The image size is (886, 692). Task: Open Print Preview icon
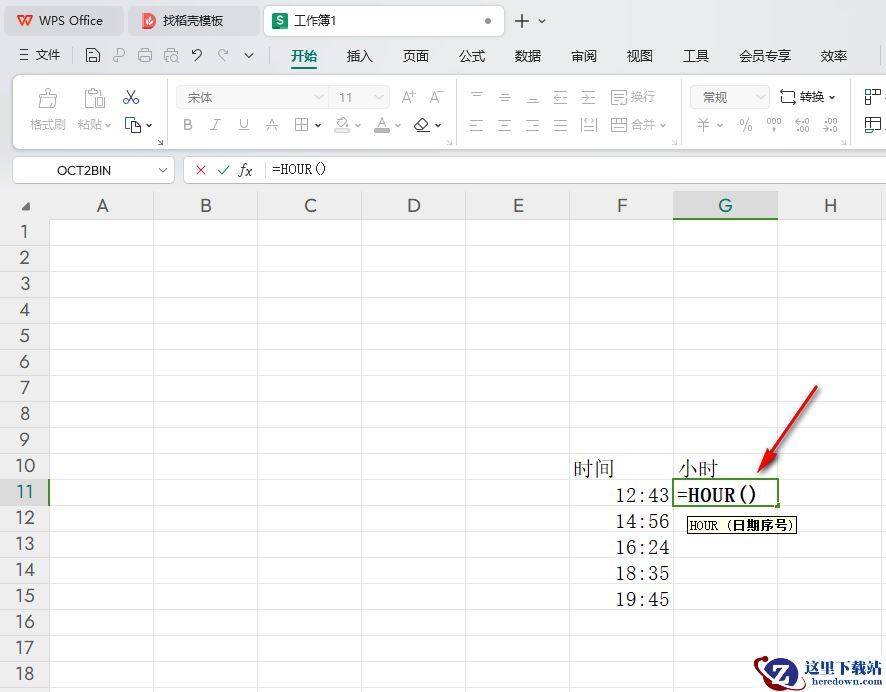point(171,55)
